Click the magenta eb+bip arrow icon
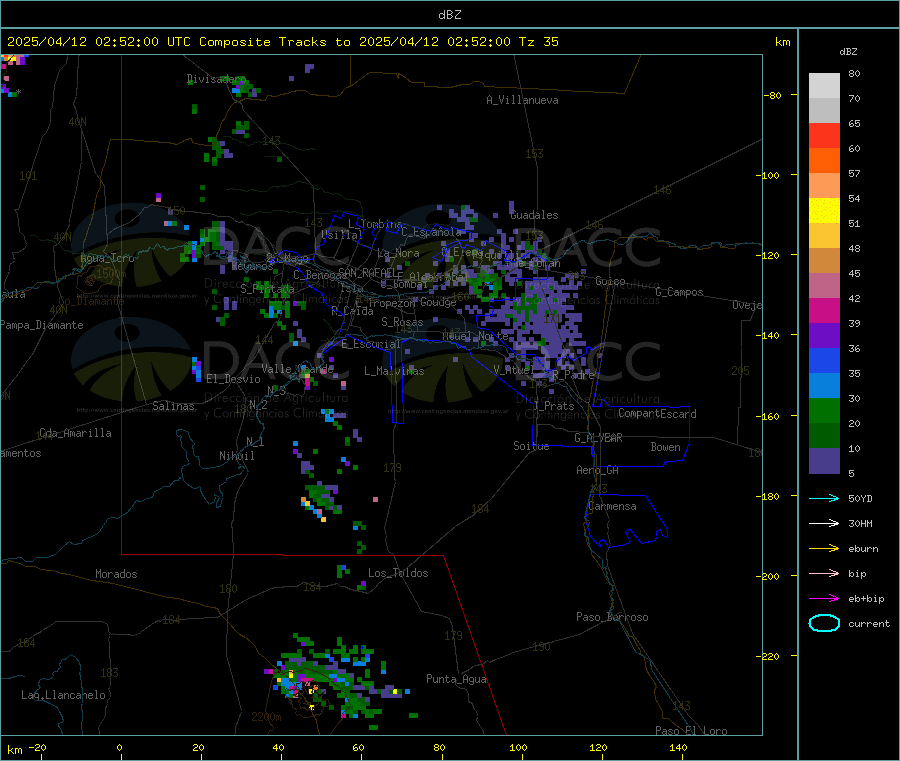Screen dimensions: 900x761 coord(824,598)
